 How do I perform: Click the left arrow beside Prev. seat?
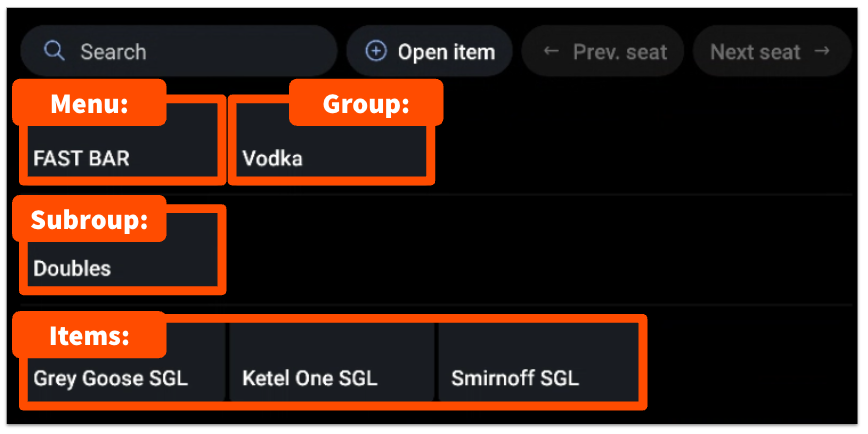(x=550, y=51)
